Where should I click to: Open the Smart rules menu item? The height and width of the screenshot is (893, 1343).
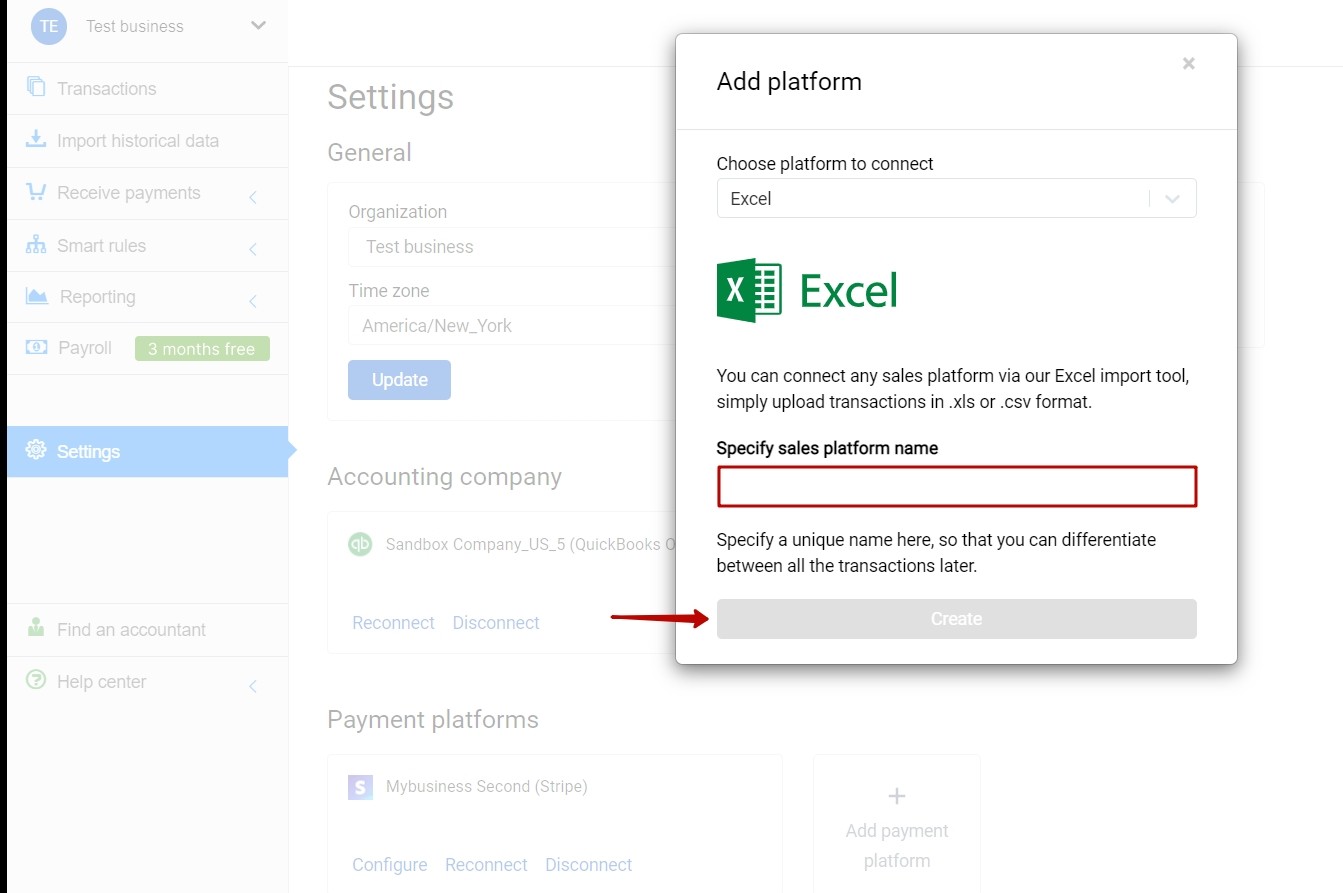101,246
